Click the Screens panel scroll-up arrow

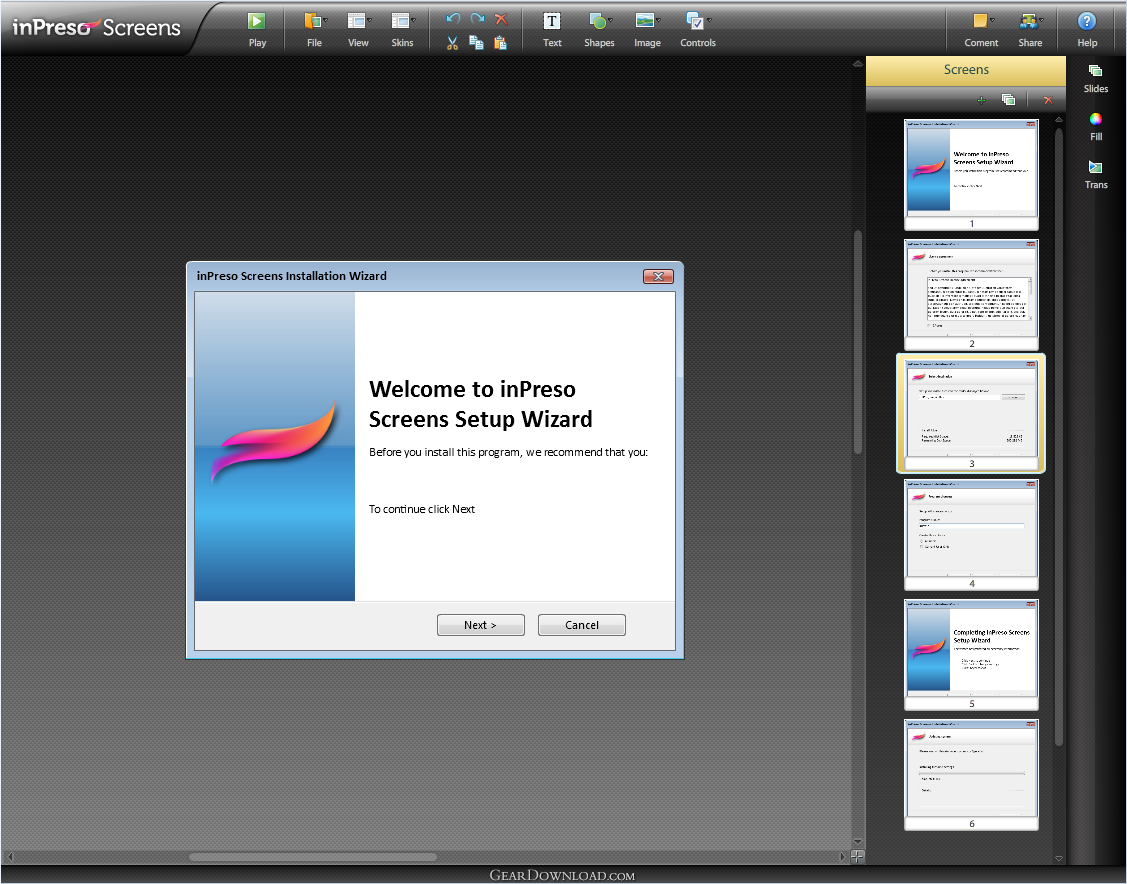click(1058, 119)
